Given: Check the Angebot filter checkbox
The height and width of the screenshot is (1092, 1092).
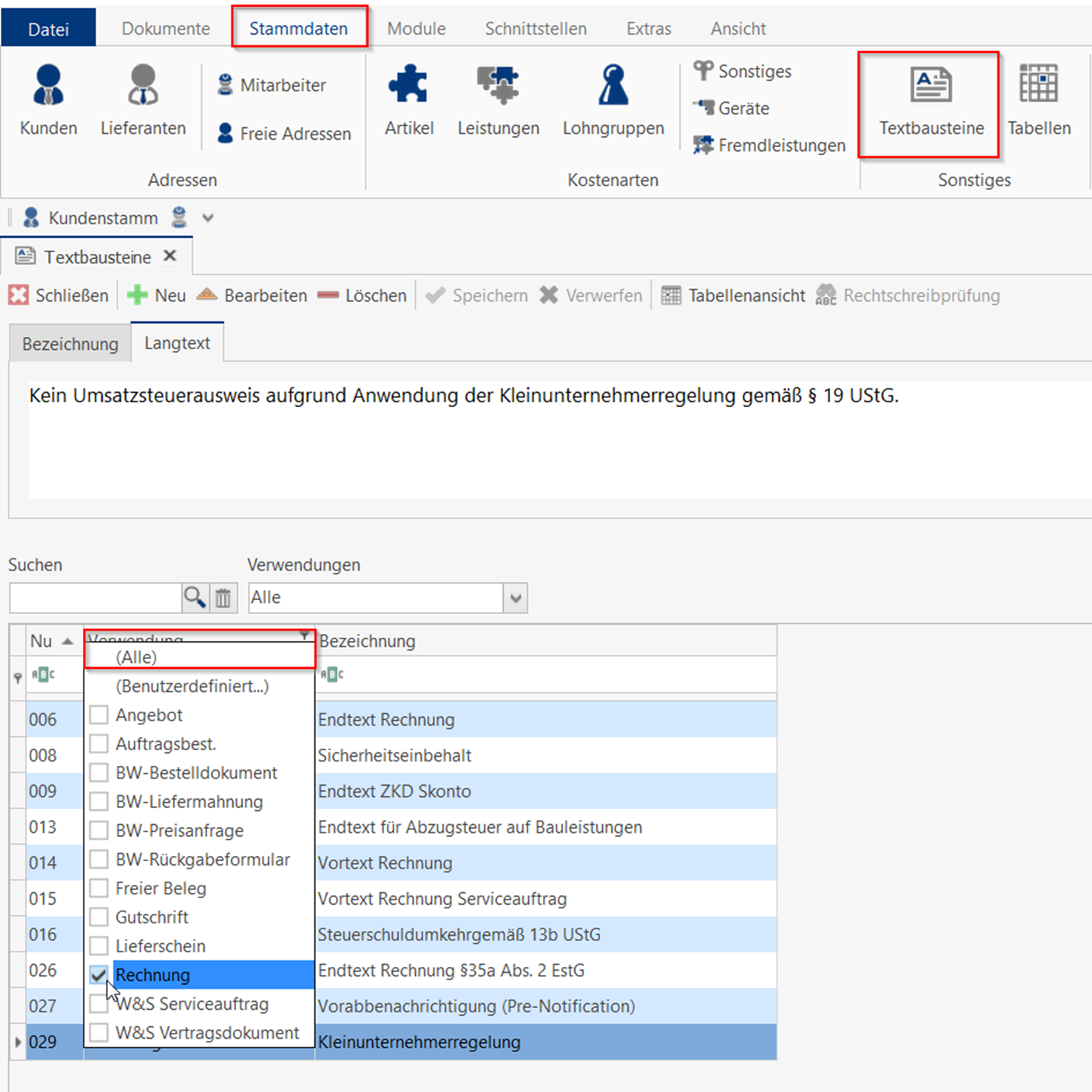Looking at the screenshot, I should 99,715.
